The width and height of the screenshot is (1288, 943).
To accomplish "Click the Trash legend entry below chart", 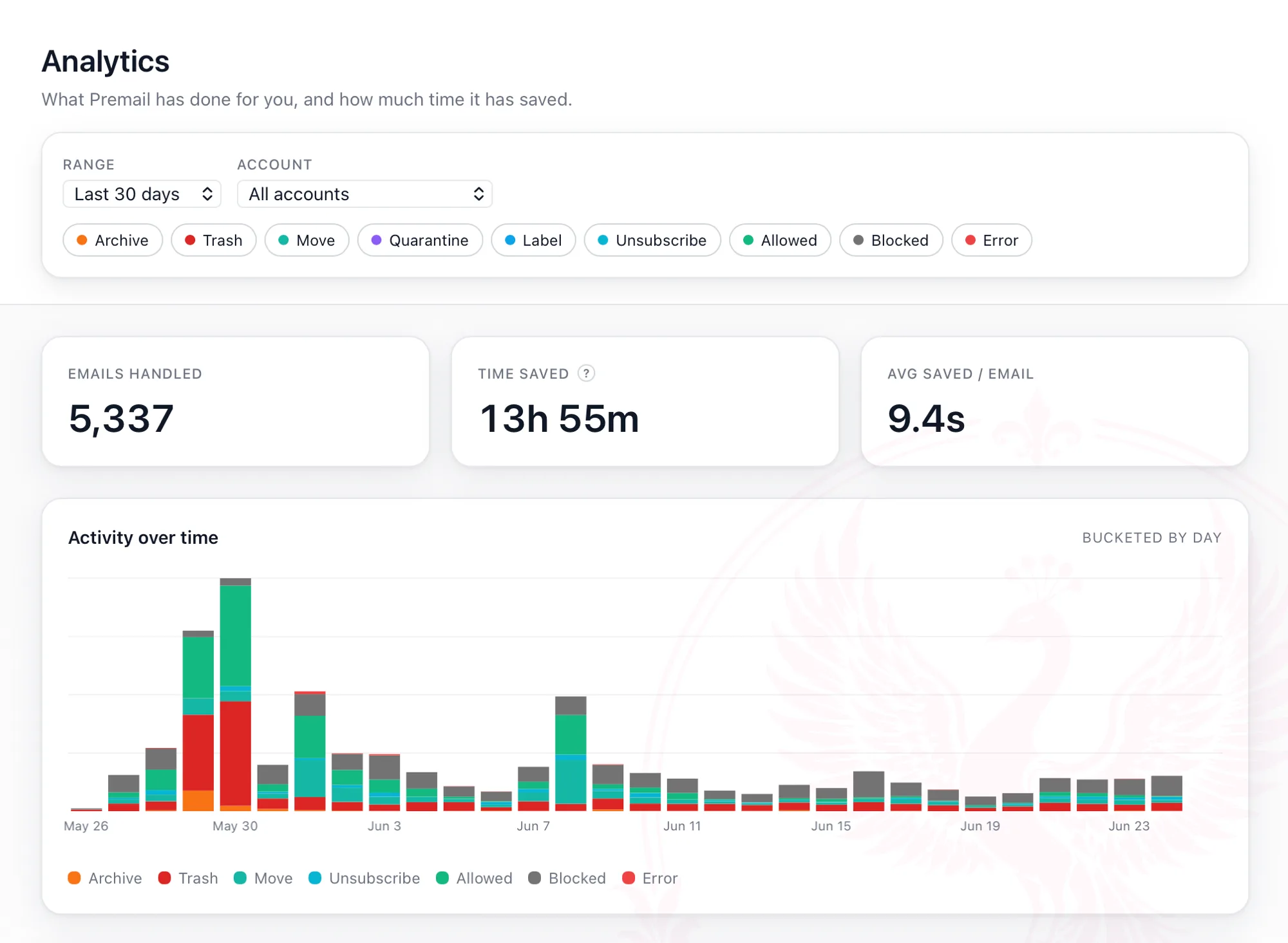I will (x=188, y=878).
